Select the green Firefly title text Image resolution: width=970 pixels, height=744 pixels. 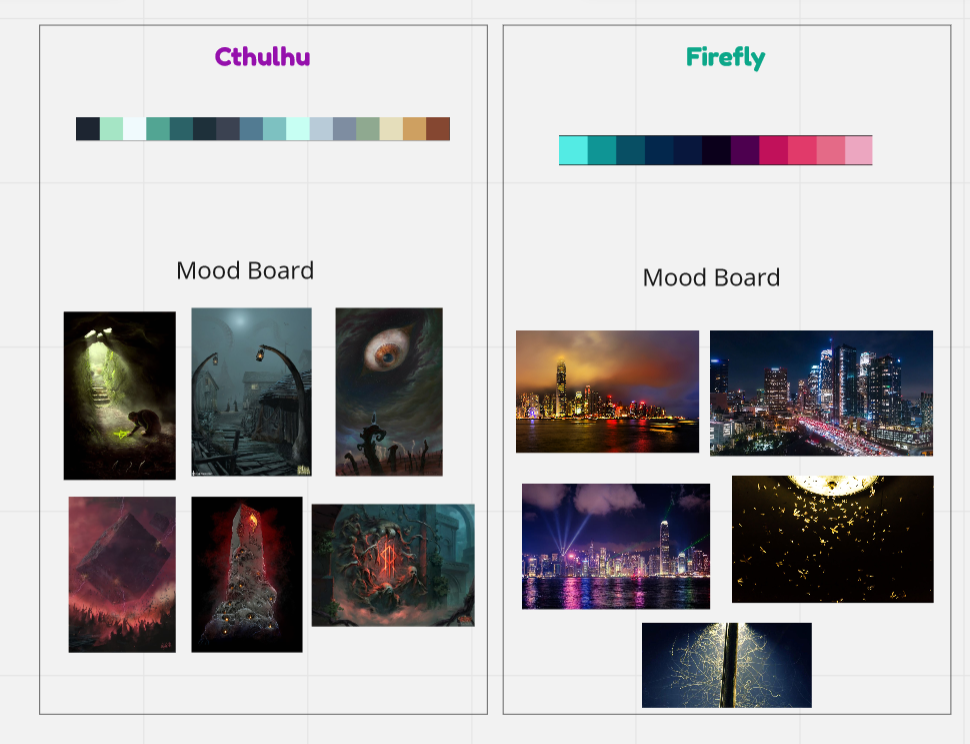pos(725,58)
